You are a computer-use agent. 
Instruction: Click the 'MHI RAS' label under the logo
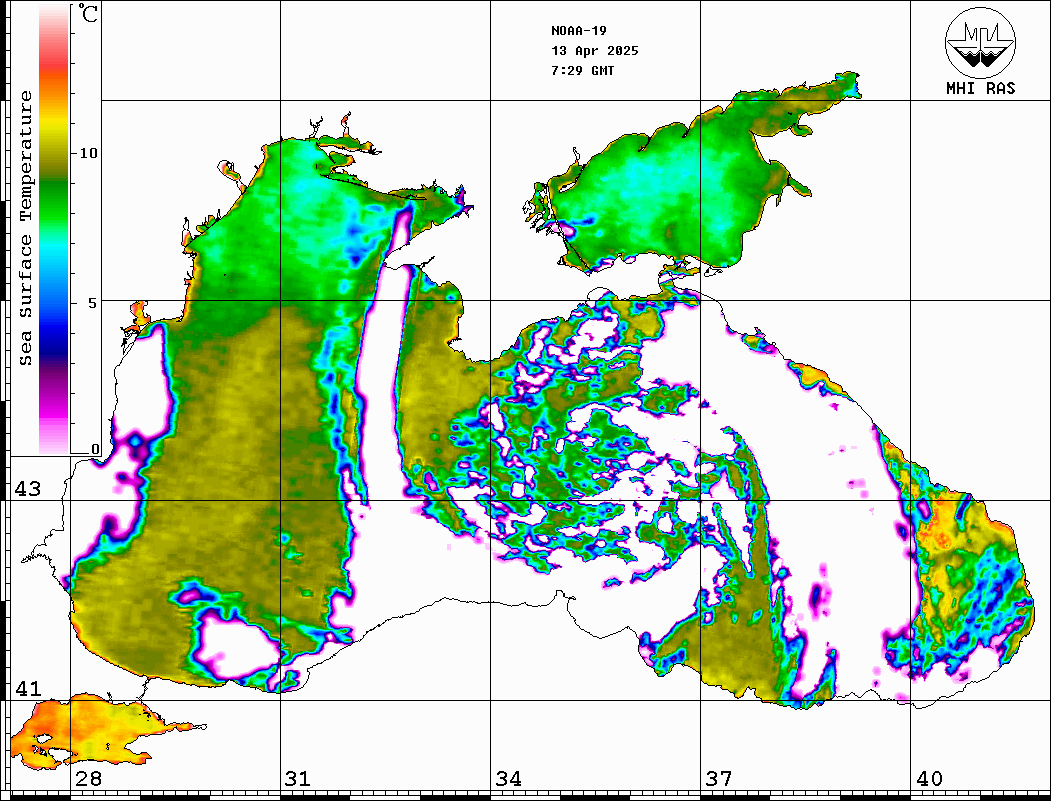click(980, 88)
